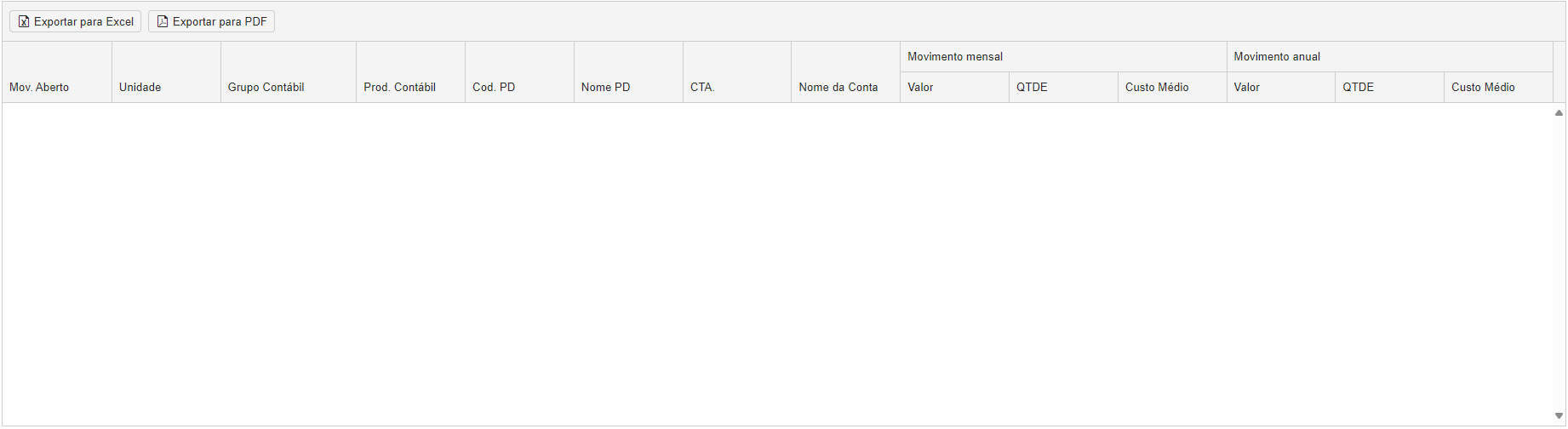Screen dimensions: 1568x429
Task: Click the scrollbar down arrow
Action: (1559, 416)
